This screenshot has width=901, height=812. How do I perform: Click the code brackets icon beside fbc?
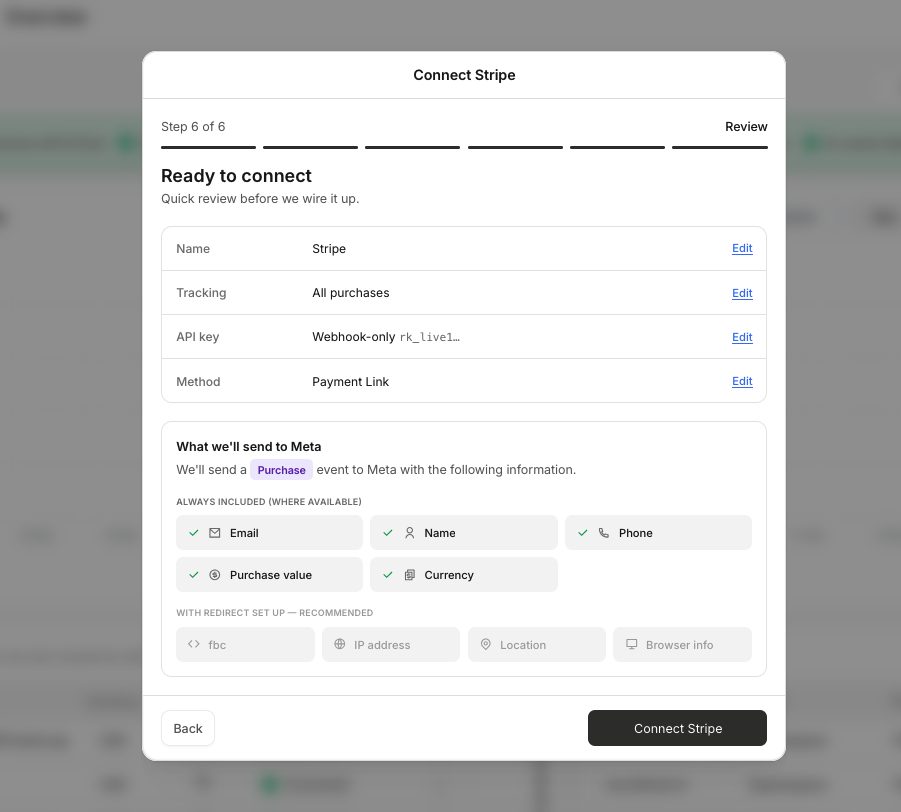click(x=194, y=644)
